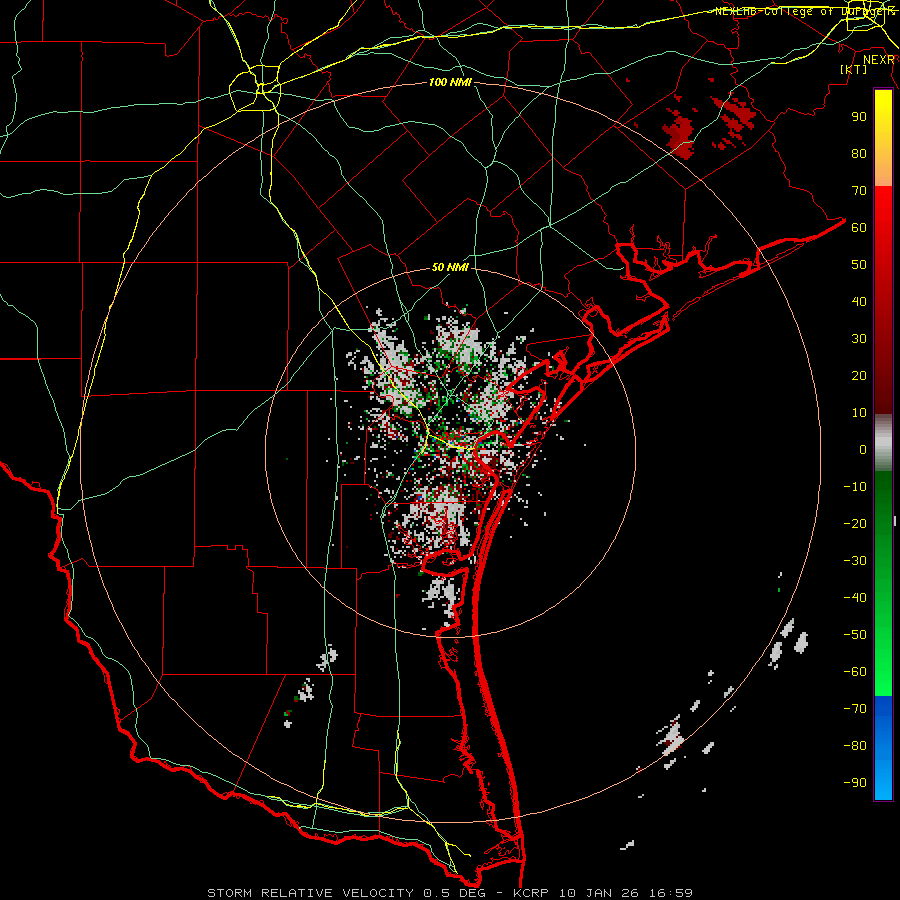The height and width of the screenshot is (900, 900).
Task: Click the [KT] units label above the color bar
Action: coord(854,69)
